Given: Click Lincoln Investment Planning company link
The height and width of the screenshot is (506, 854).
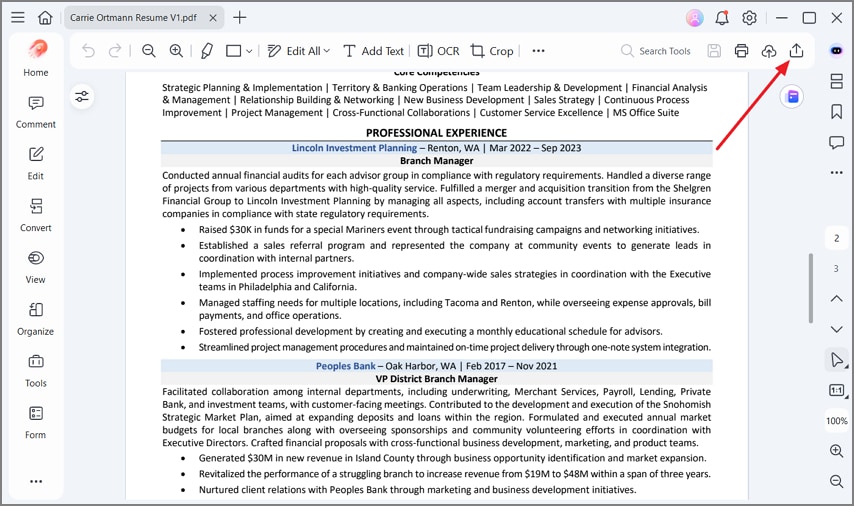Looking at the screenshot, I should pyautogui.click(x=354, y=148).
